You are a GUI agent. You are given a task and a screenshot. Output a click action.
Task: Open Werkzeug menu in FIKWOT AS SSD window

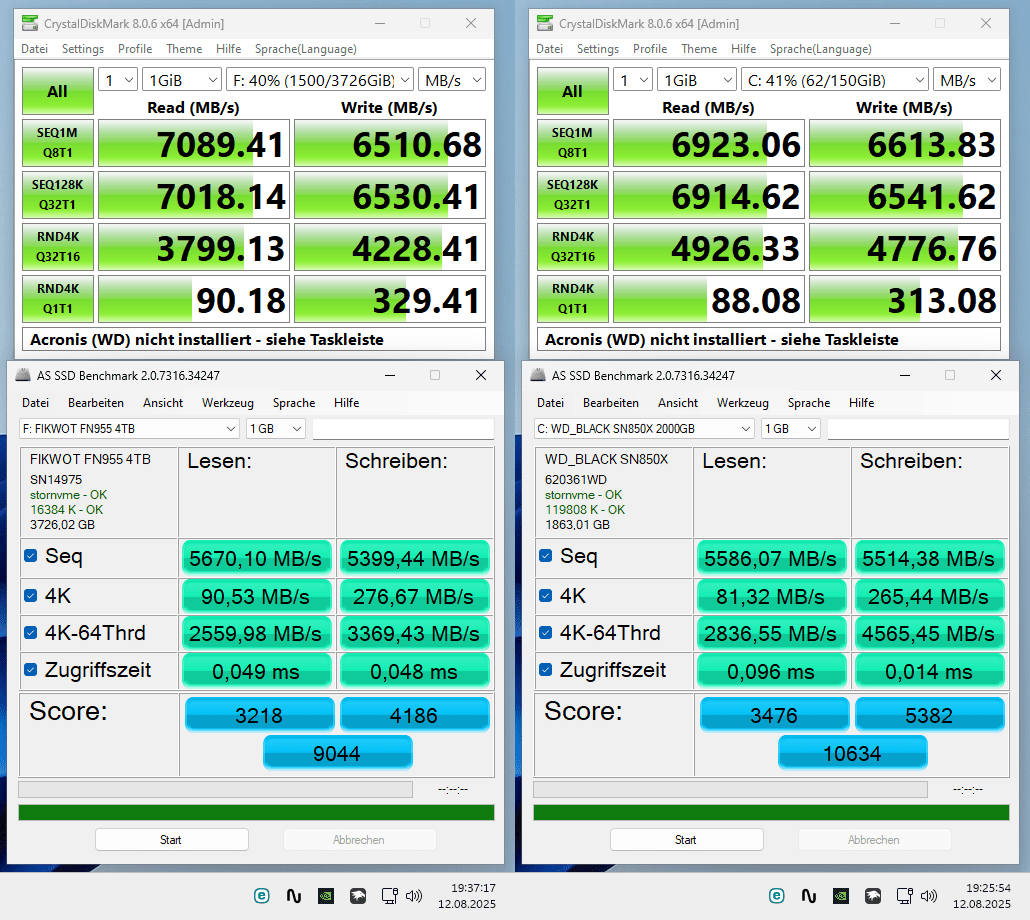pyautogui.click(x=227, y=403)
